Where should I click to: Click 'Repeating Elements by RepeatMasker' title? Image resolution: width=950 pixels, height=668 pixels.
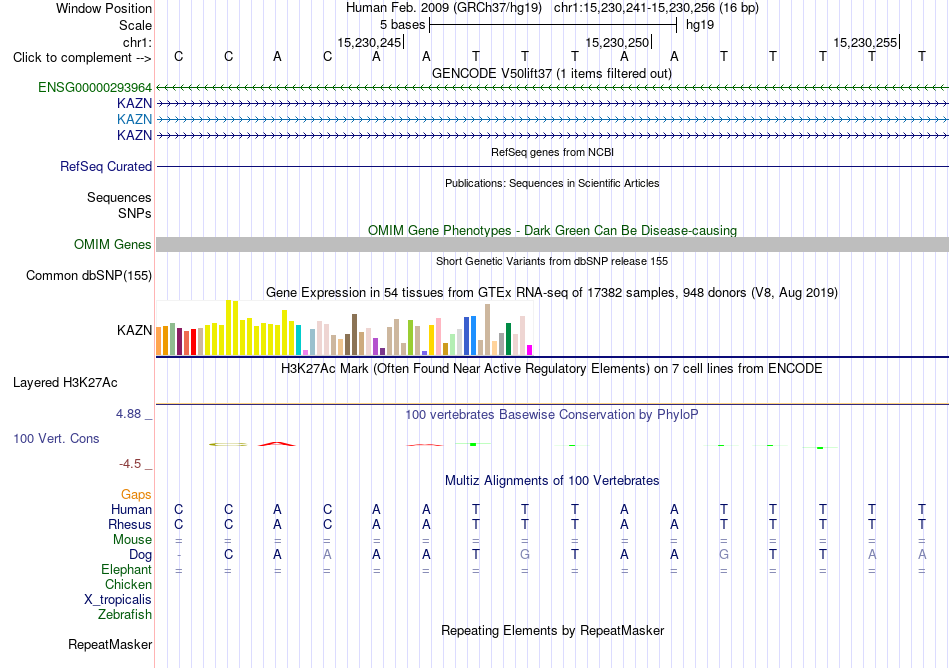point(552,631)
